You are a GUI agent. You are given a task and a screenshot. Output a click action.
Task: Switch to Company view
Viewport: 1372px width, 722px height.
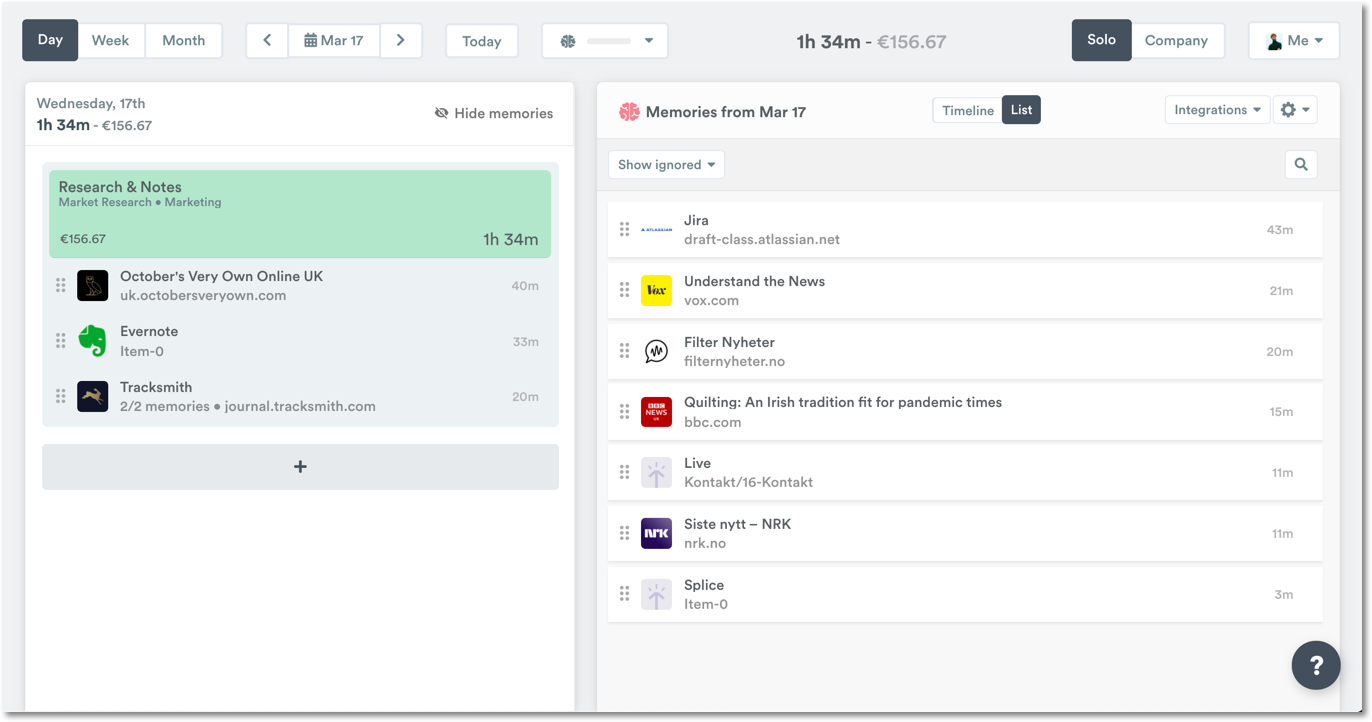point(1176,41)
